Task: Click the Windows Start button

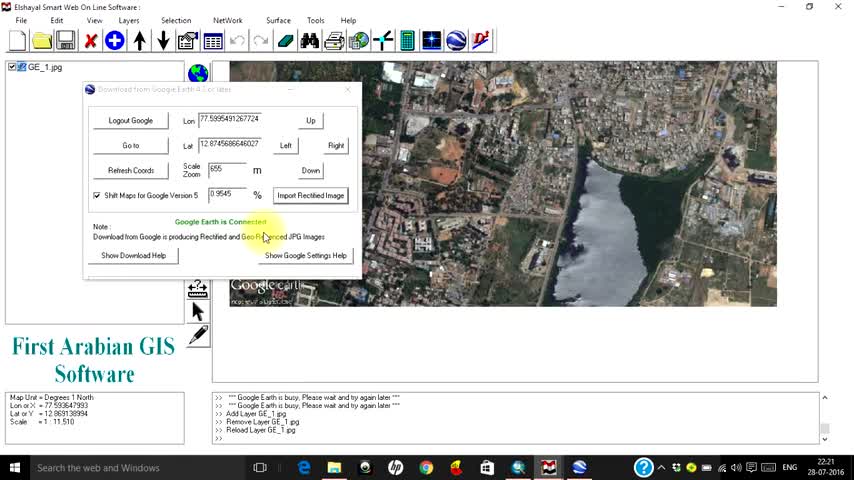Action: 15,467
